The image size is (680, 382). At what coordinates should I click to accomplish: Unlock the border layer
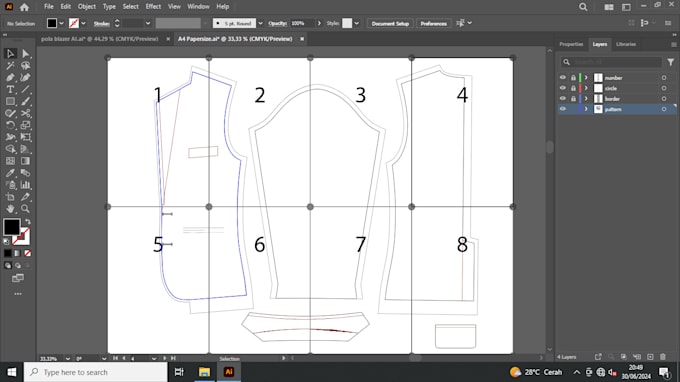573,98
